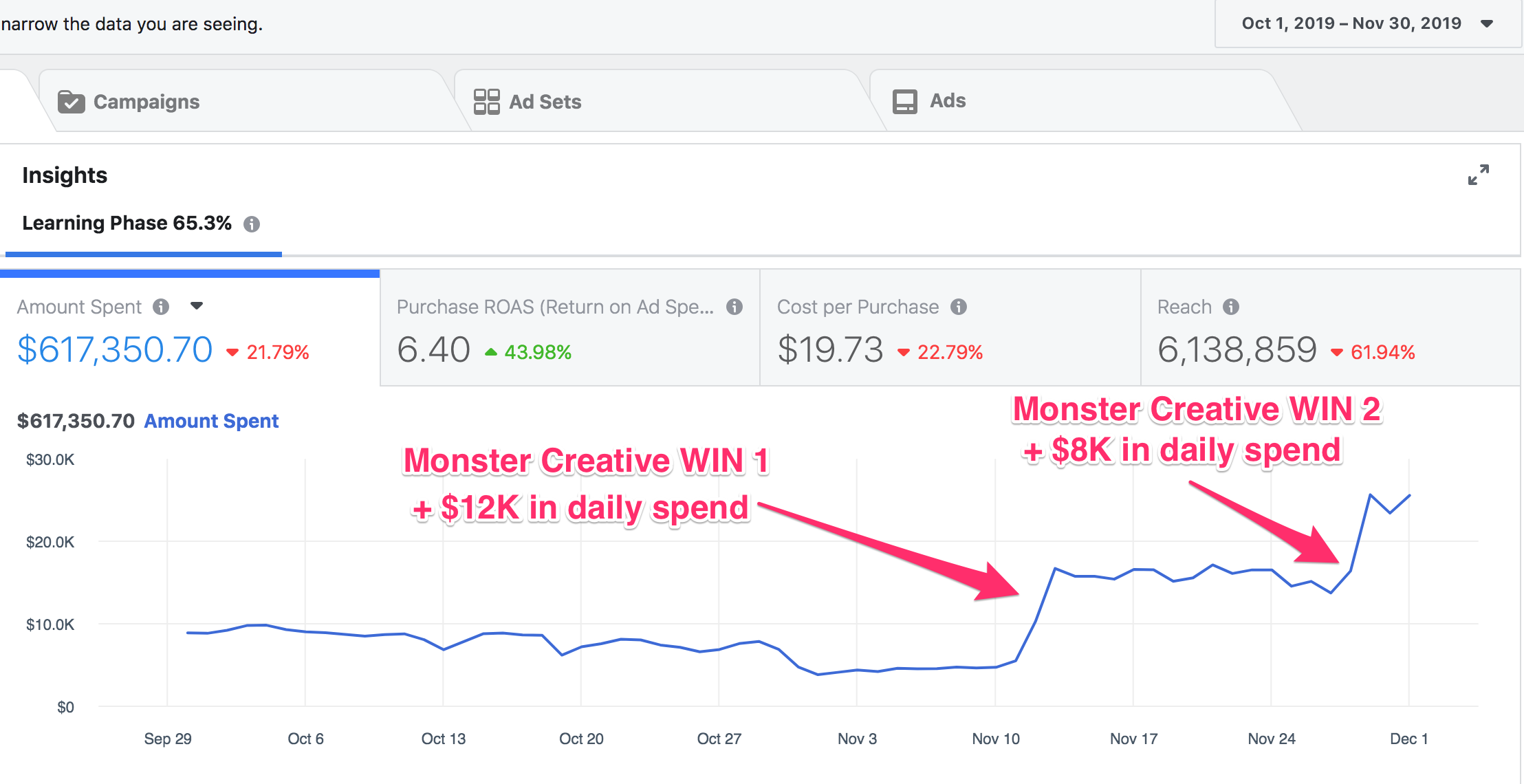Click Reach info icon
This screenshot has height=784, width=1524.
pos(1231,307)
